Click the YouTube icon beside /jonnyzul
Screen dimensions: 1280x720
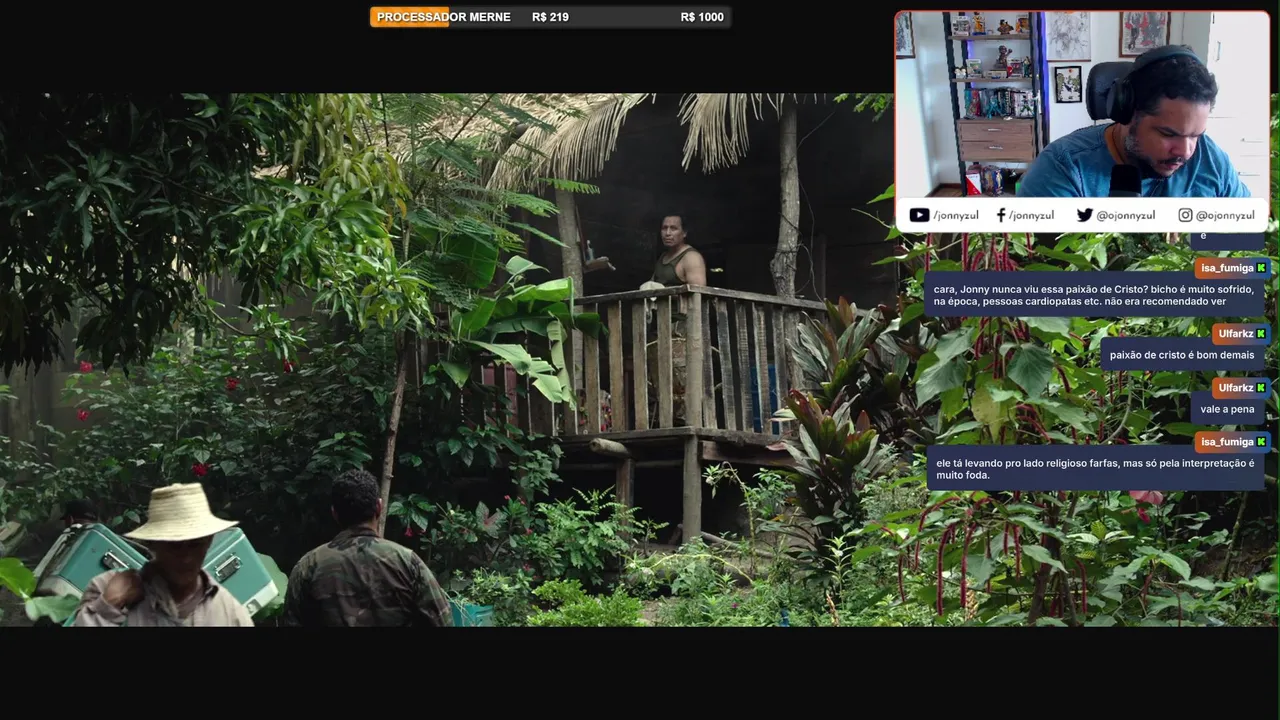tap(919, 215)
